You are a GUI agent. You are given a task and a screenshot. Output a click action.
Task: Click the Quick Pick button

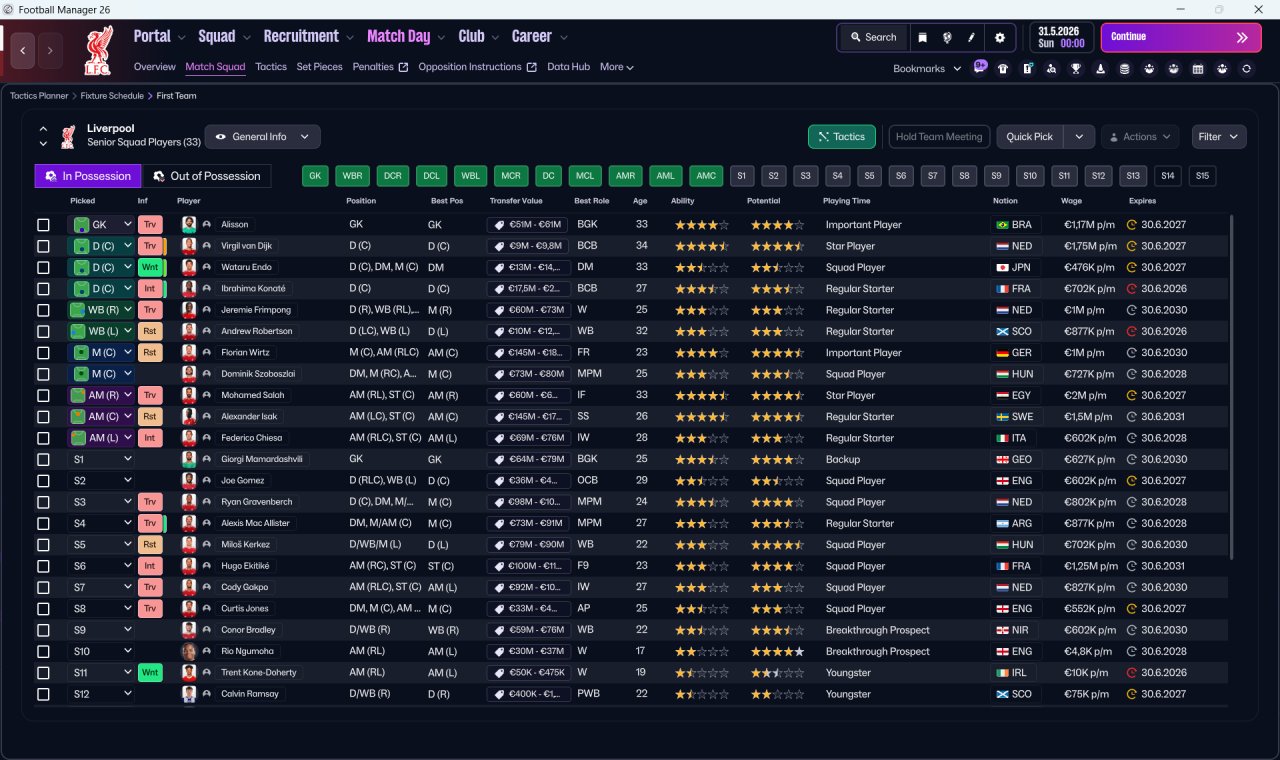1030,137
